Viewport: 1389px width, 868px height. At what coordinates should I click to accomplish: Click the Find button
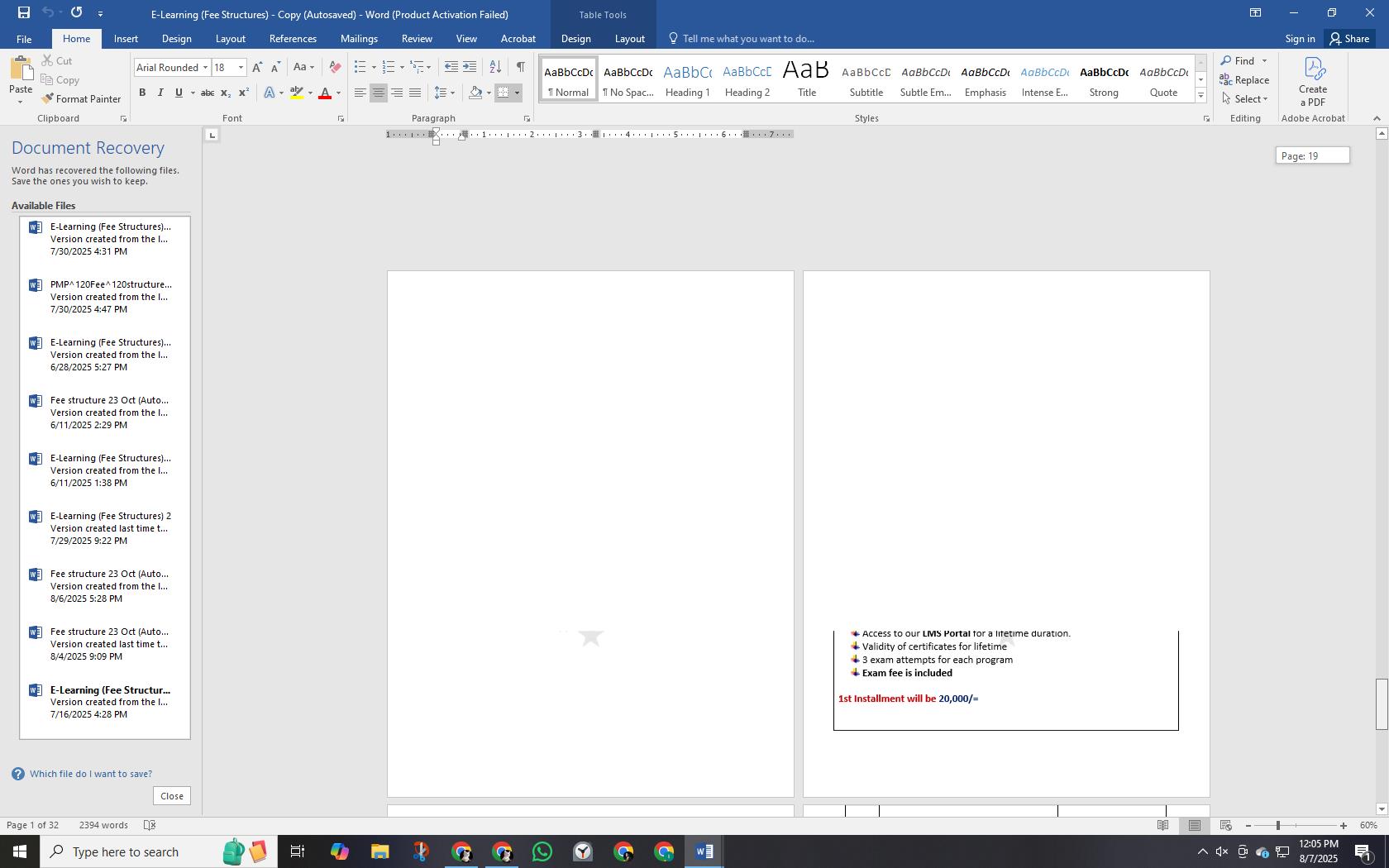point(1238,60)
